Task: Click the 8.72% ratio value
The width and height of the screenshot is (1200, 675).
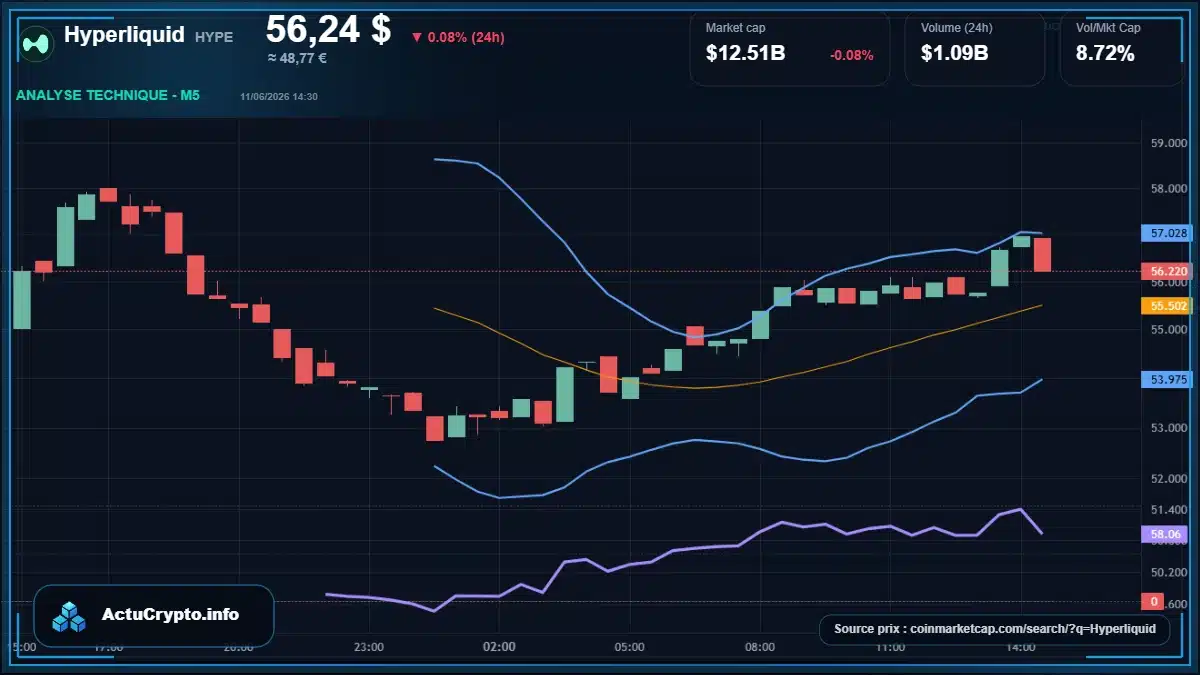Action: point(1105,54)
